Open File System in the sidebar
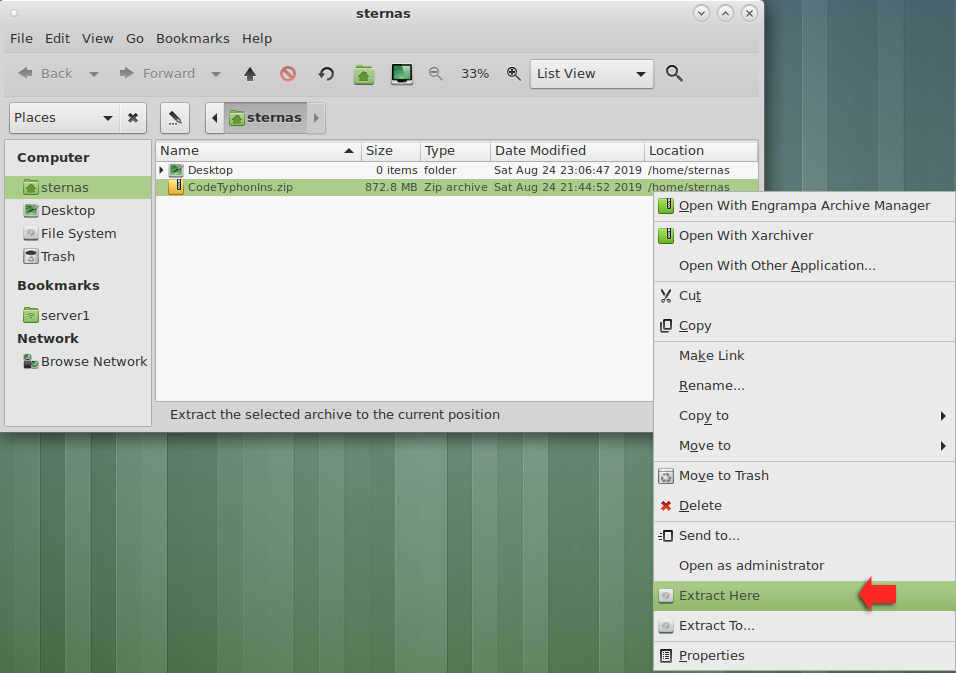The image size is (956, 673). (x=78, y=233)
